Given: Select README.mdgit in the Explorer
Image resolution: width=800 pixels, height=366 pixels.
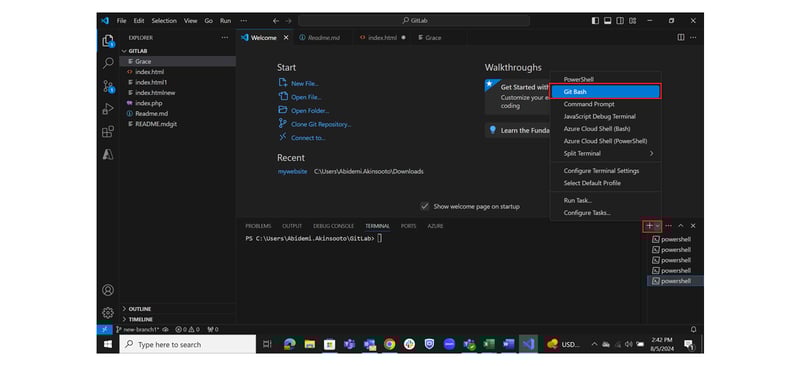Looking at the screenshot, I should (x=156, y=124).
